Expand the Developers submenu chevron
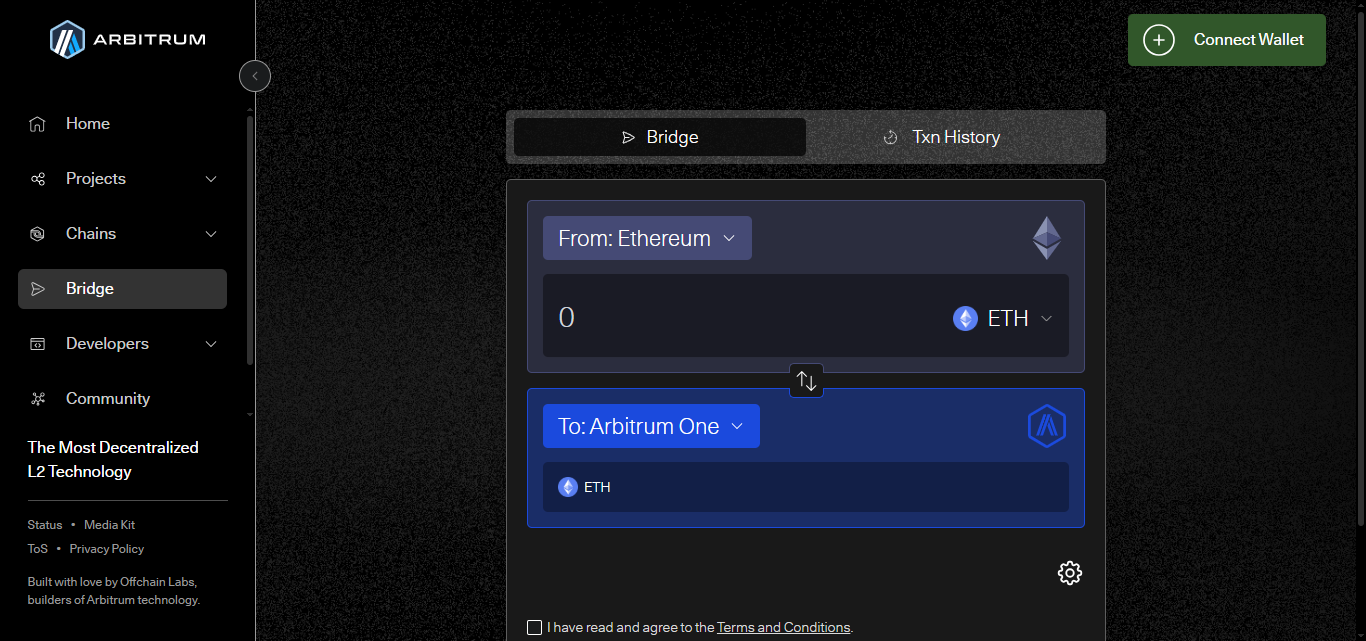1366x641 pixels. tap(211, 344)
